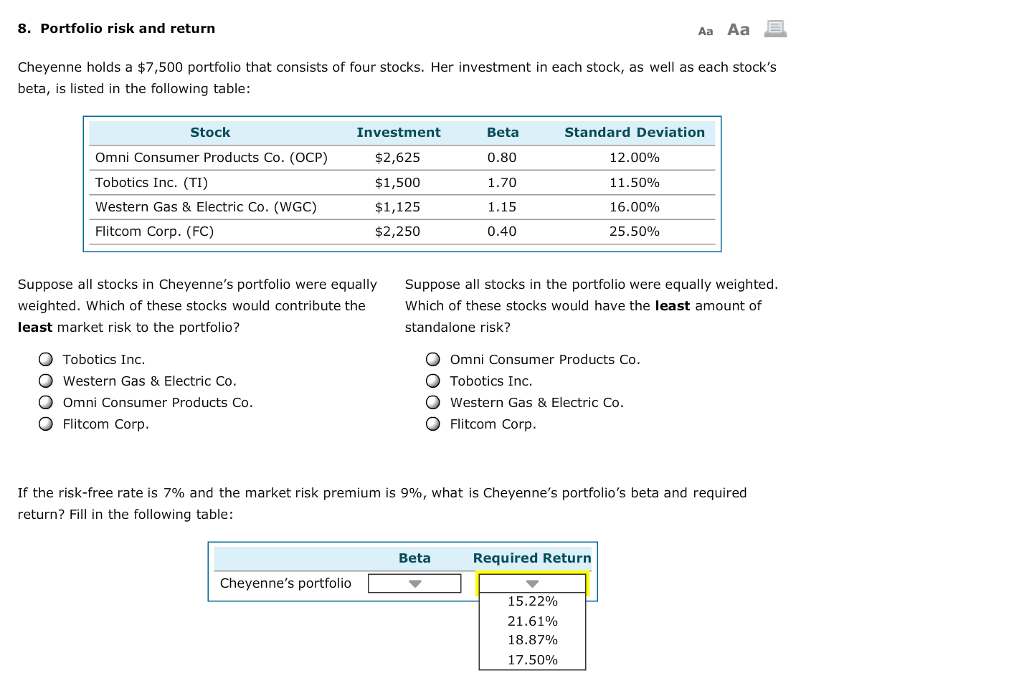This screenshot has height=678, width=1024.
Task: Open the Beta dropdown for Cheyenne's portfolio
Action: 414,583
